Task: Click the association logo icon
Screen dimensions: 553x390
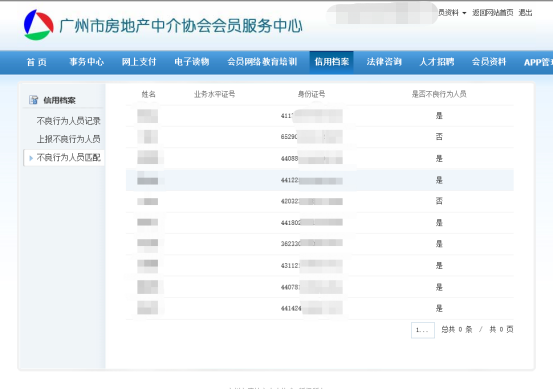Action: (39, 25)
